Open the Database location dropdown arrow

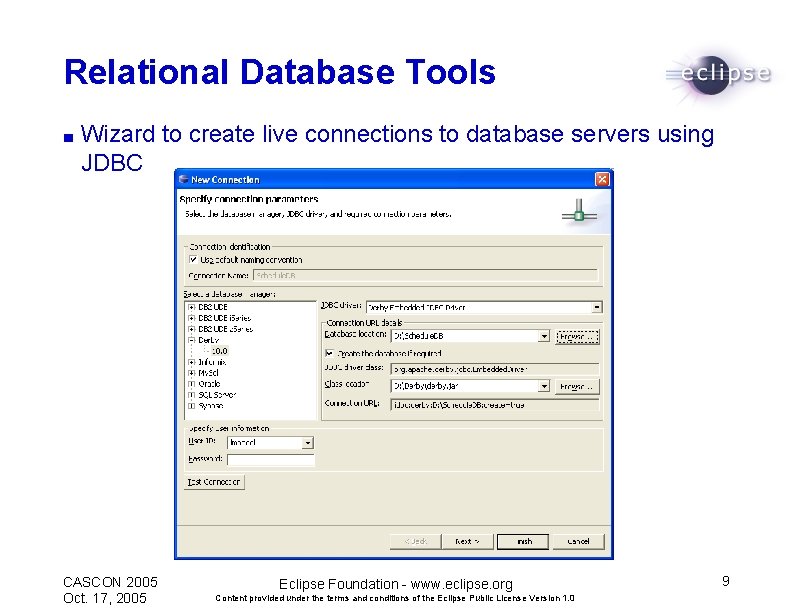tap(543, 336)
